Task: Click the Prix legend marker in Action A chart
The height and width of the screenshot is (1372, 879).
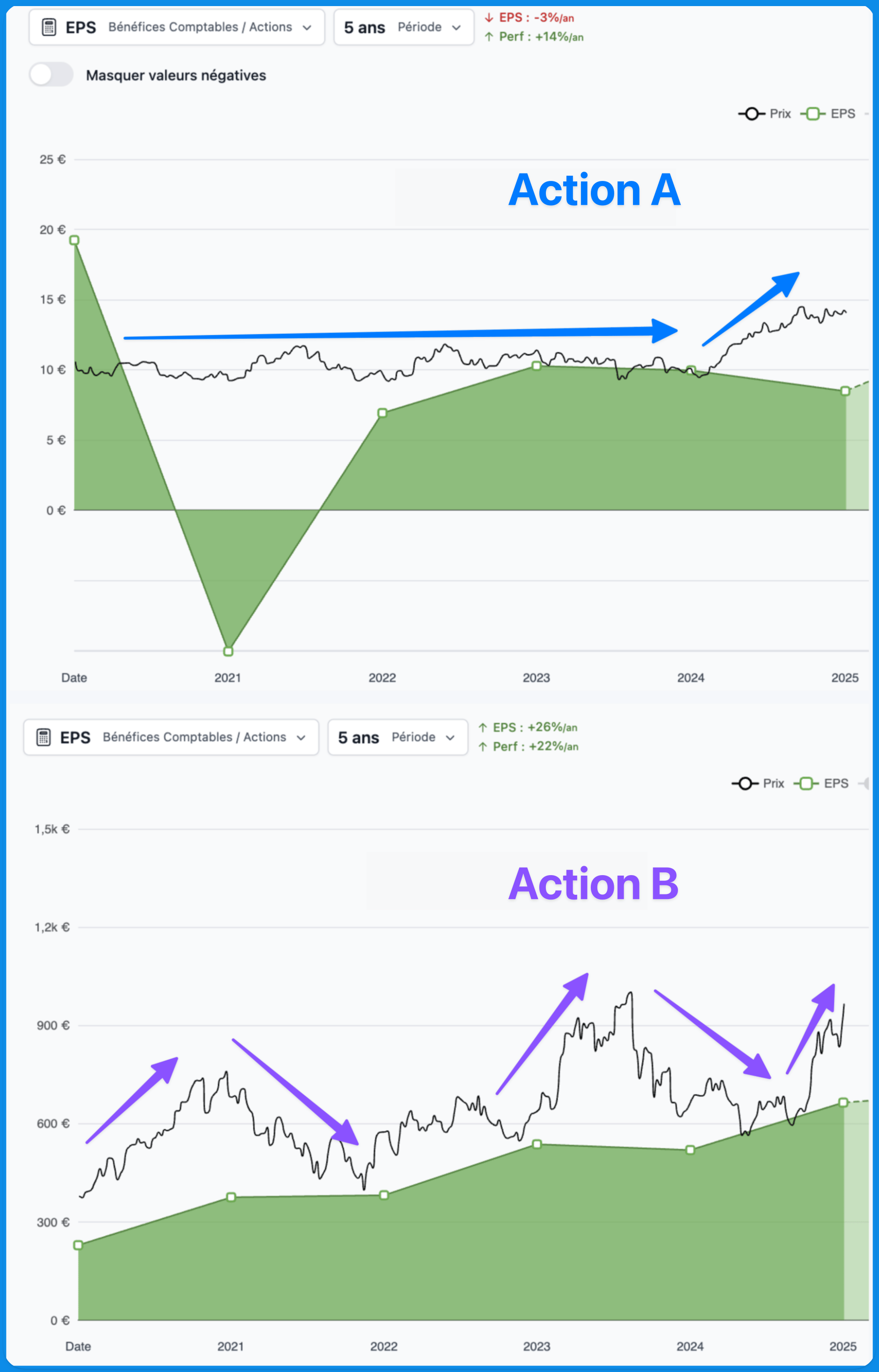Action: 752,113
